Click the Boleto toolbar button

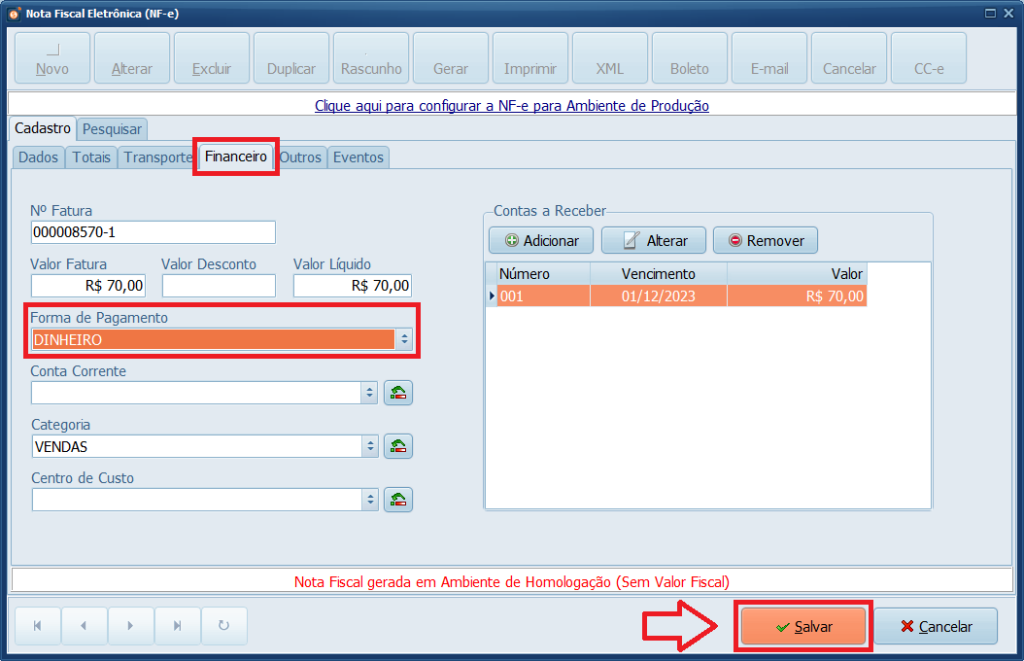[690, 58]
